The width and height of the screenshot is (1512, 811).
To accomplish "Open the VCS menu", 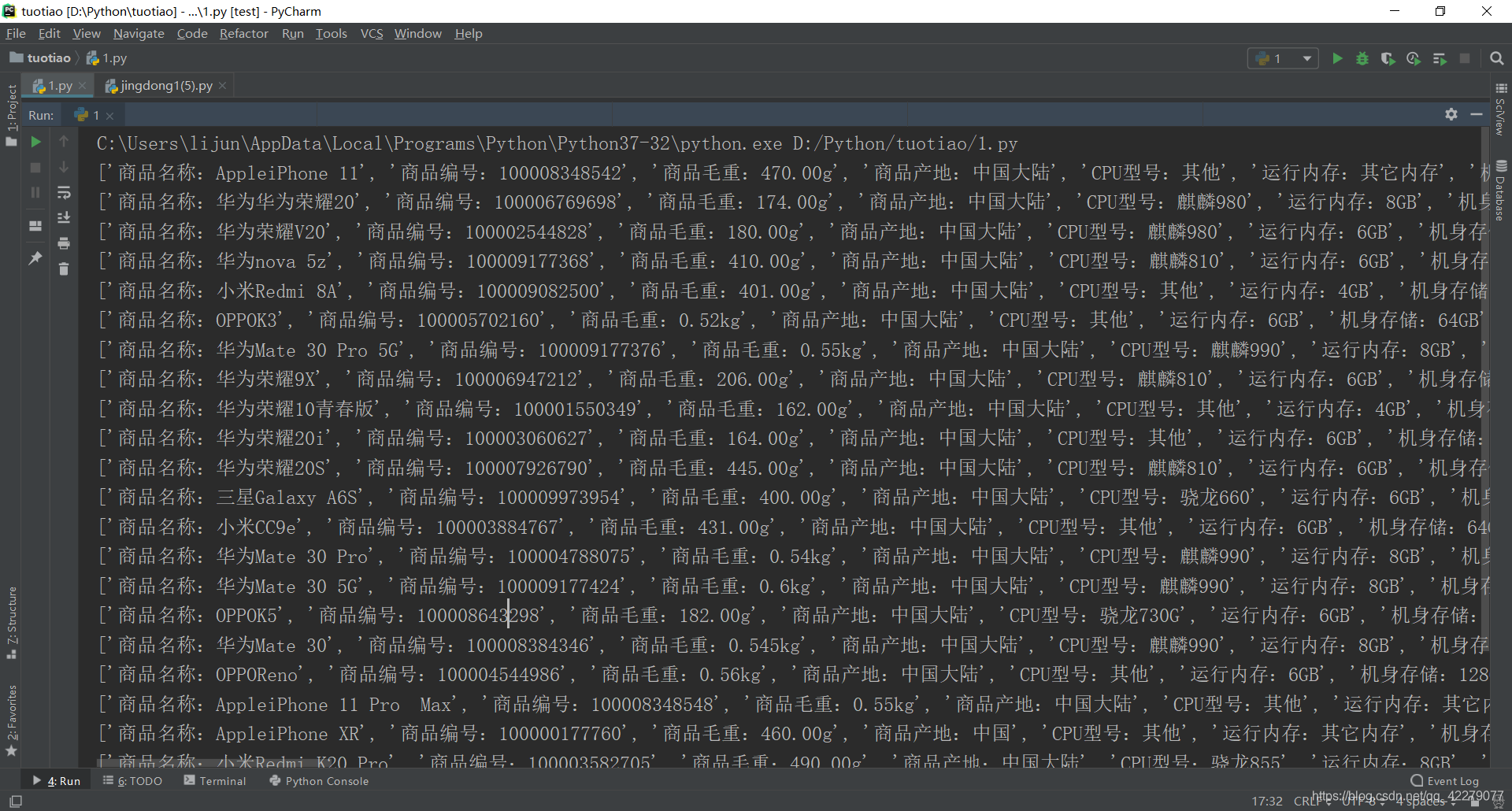I will pos(372,33).
